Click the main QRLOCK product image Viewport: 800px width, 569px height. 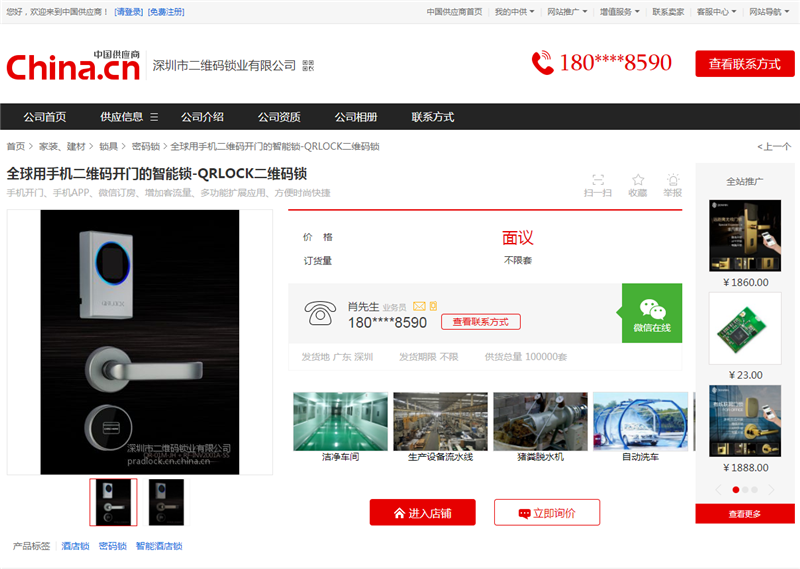pos(140,342)
